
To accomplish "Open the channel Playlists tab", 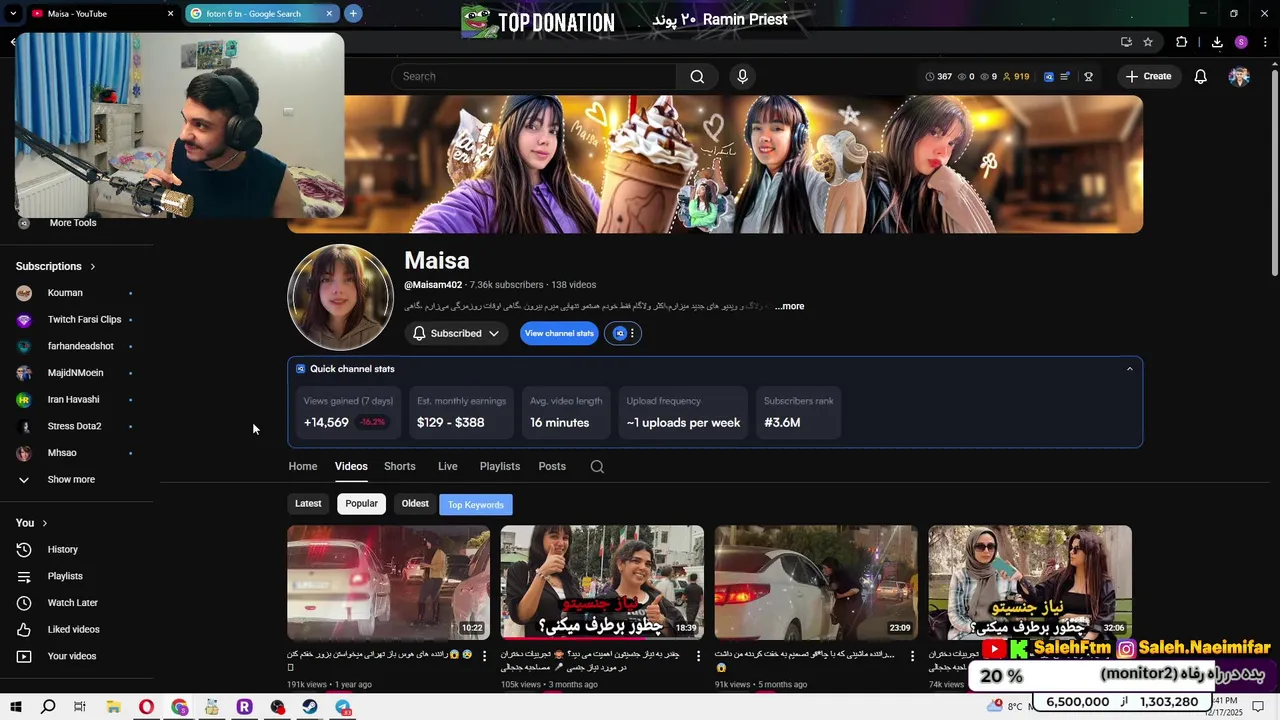I will click(x=499, y=466).
